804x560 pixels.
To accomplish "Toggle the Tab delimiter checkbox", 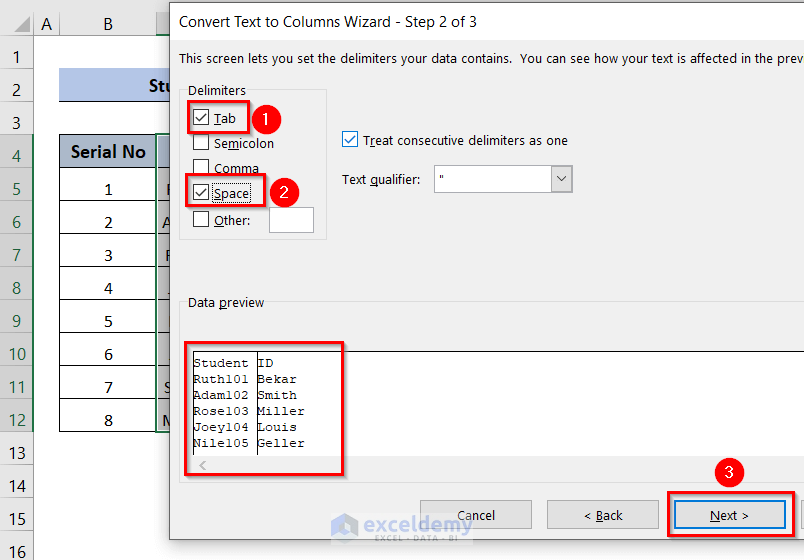I will point(201,118).
